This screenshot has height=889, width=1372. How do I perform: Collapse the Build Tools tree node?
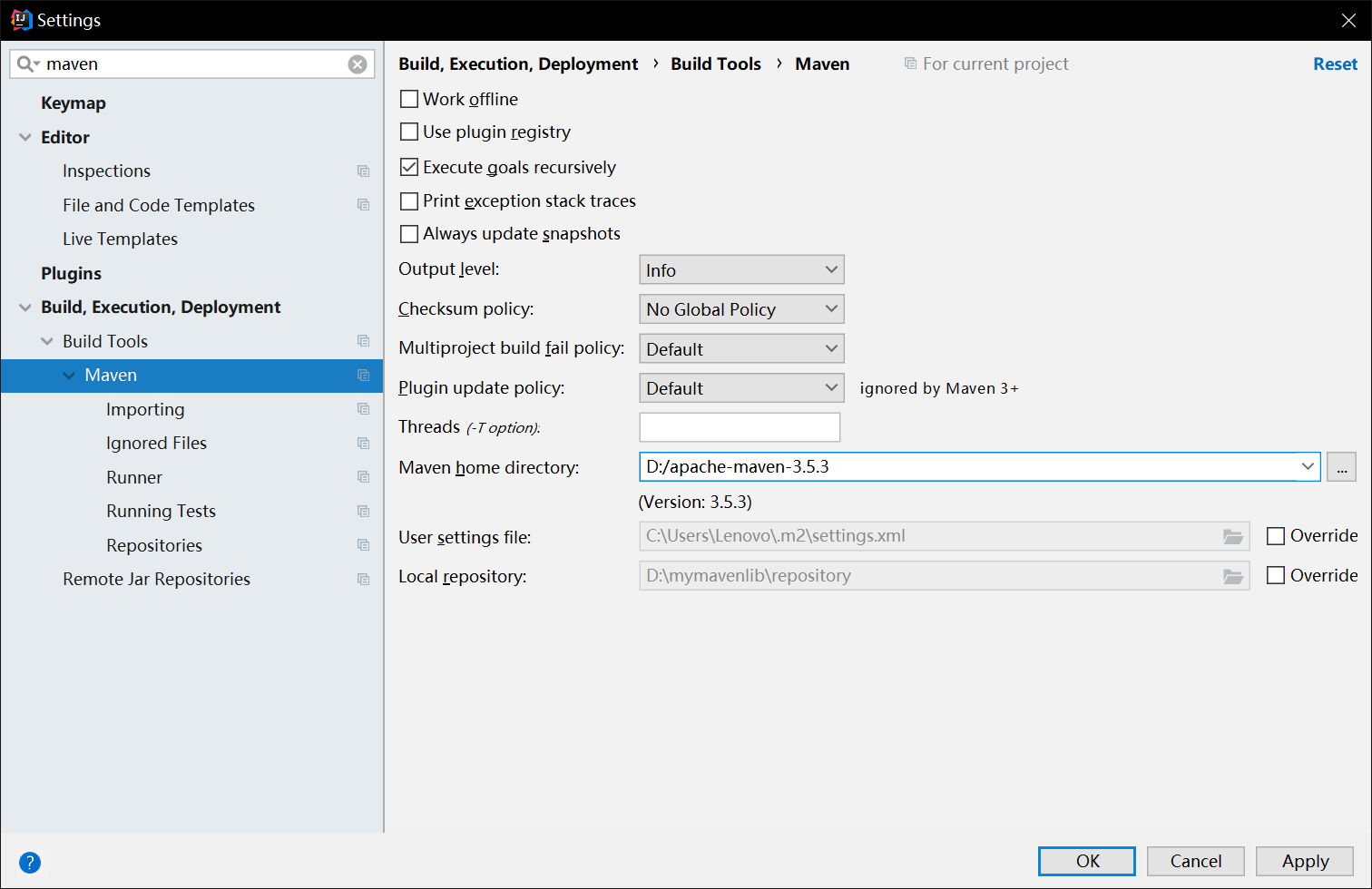pyautogui.click(x=47, y=342)
